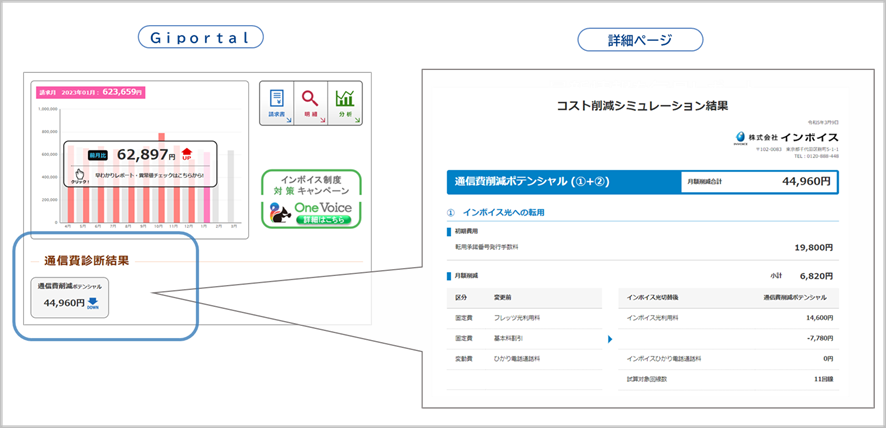The height and width of the screenshot is (428, 886).
Task: Click the pink 請求月 2023年01月 label
Action: pos(89,92)
